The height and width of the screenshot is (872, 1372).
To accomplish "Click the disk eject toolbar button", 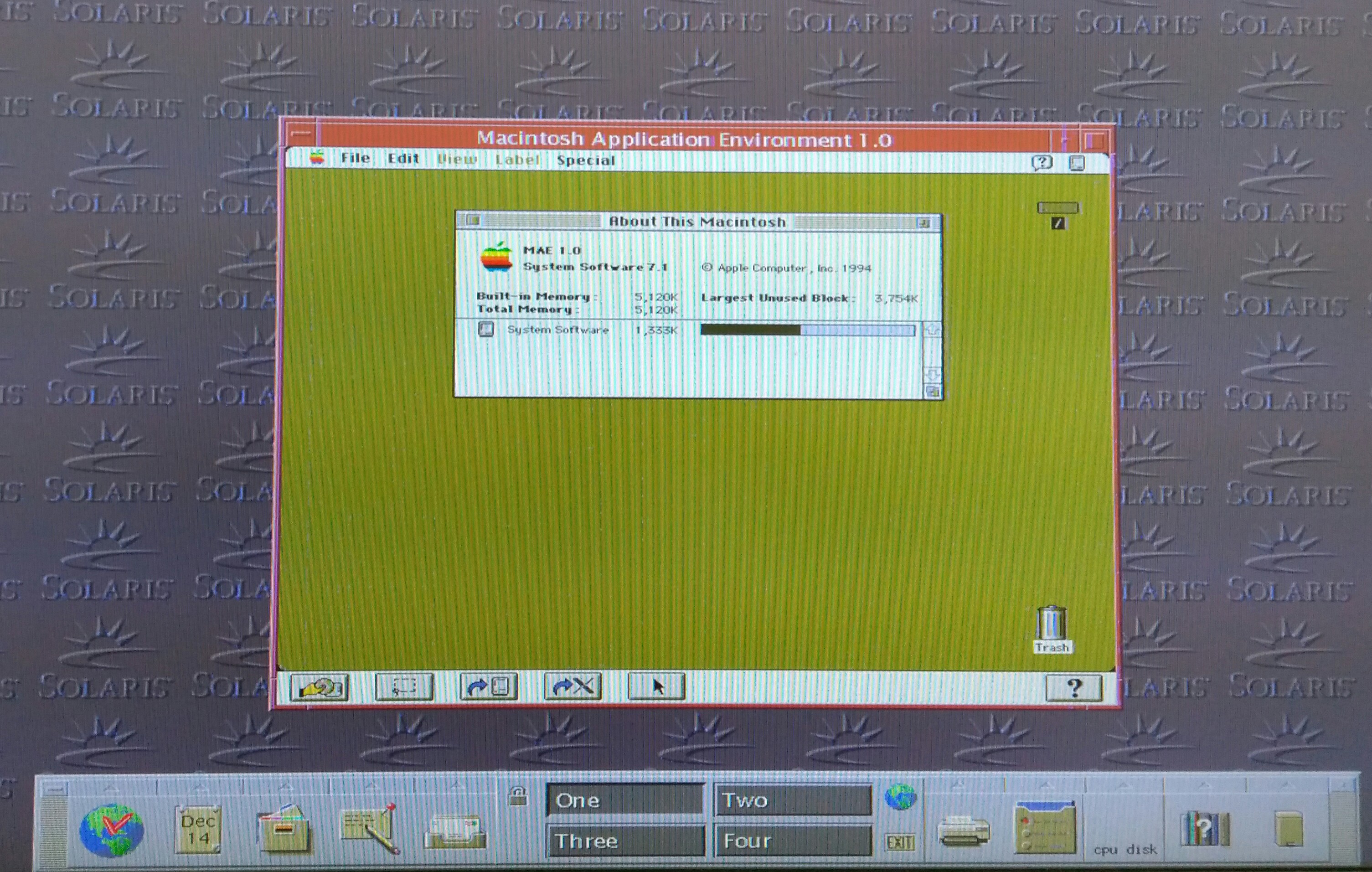I will pos(319,687).
